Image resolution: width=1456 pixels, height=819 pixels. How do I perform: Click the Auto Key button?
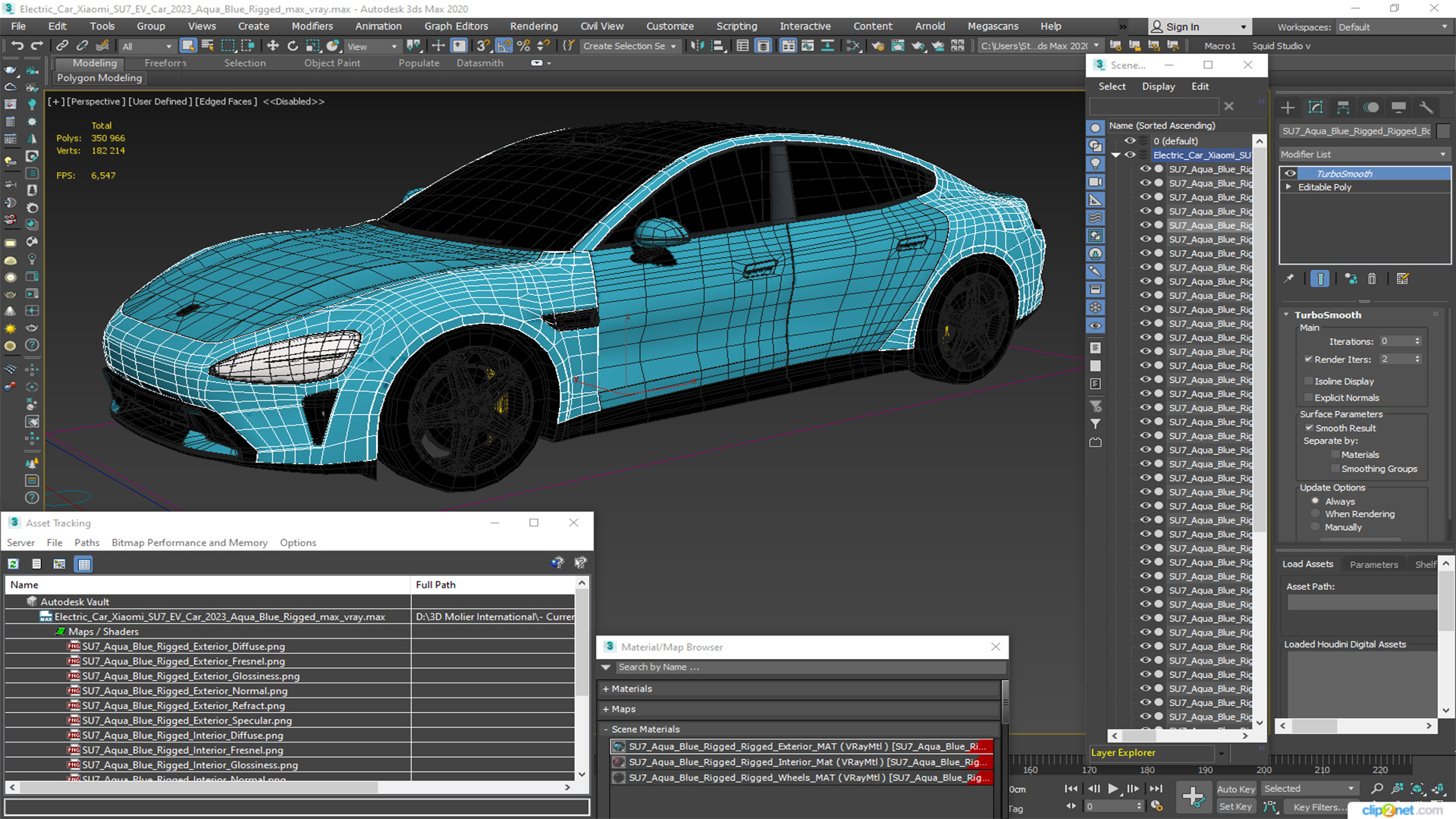click(1235, 789)
